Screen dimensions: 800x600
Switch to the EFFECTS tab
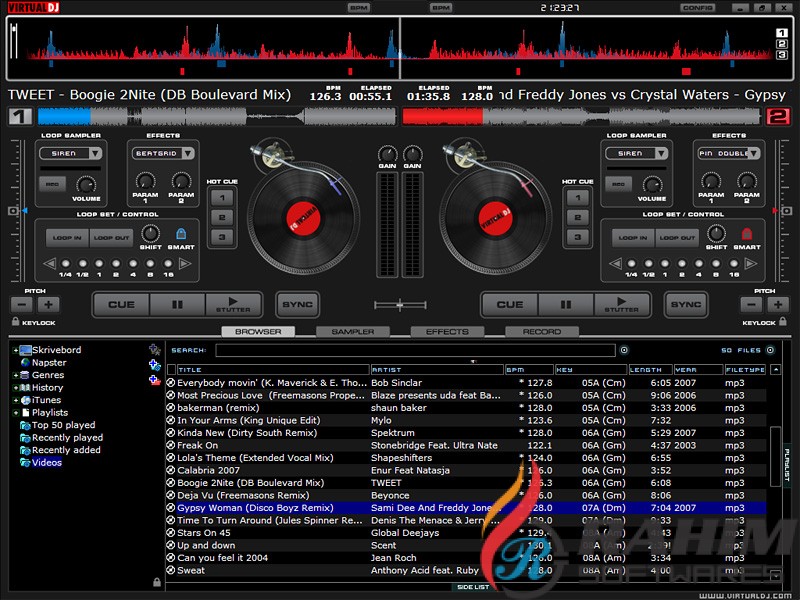(x=447, y=332)
